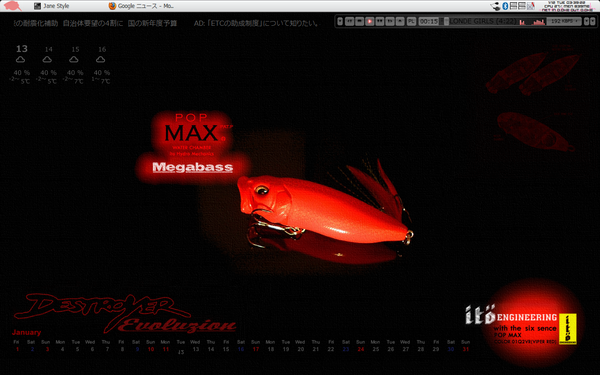Stop playback in the music player
This screenshot has height=375, width=600.
[x=359, y=21]
